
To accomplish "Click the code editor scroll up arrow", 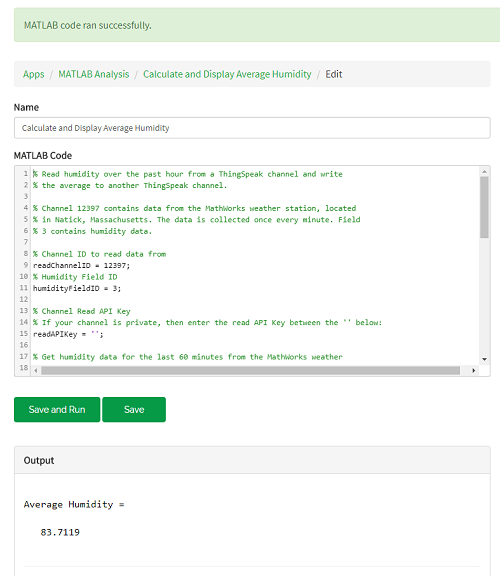I will click(484, 172).
